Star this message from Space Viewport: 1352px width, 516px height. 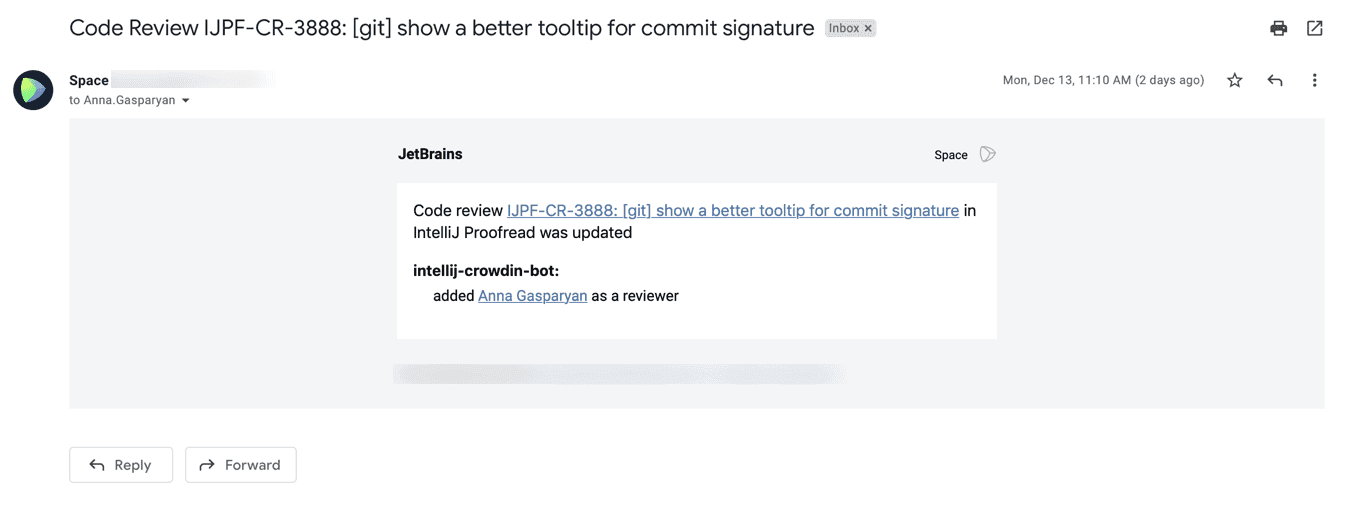1235,80
